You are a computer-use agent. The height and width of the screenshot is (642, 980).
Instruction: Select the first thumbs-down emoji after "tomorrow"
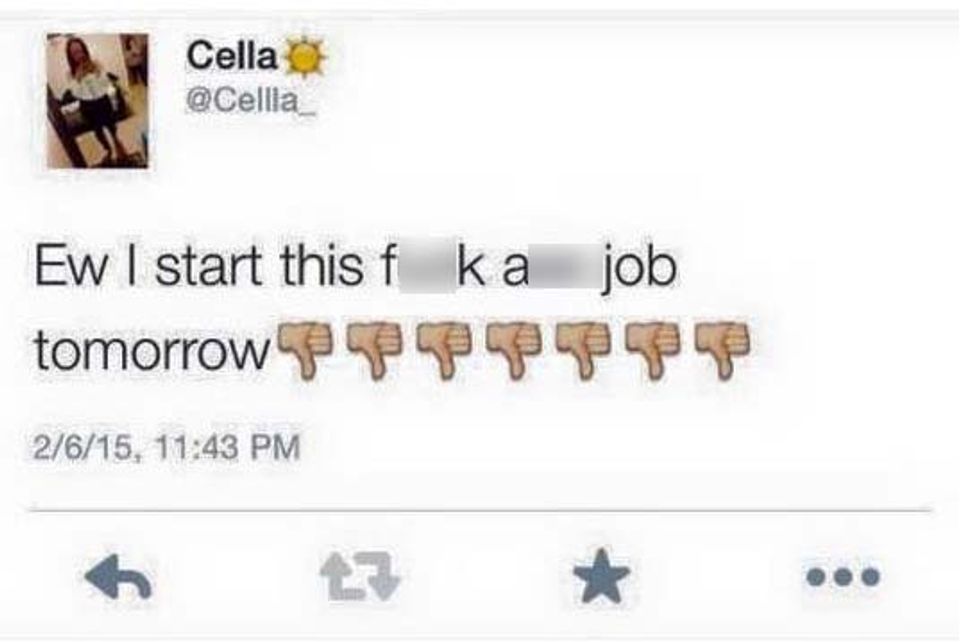tap(304, 350)
